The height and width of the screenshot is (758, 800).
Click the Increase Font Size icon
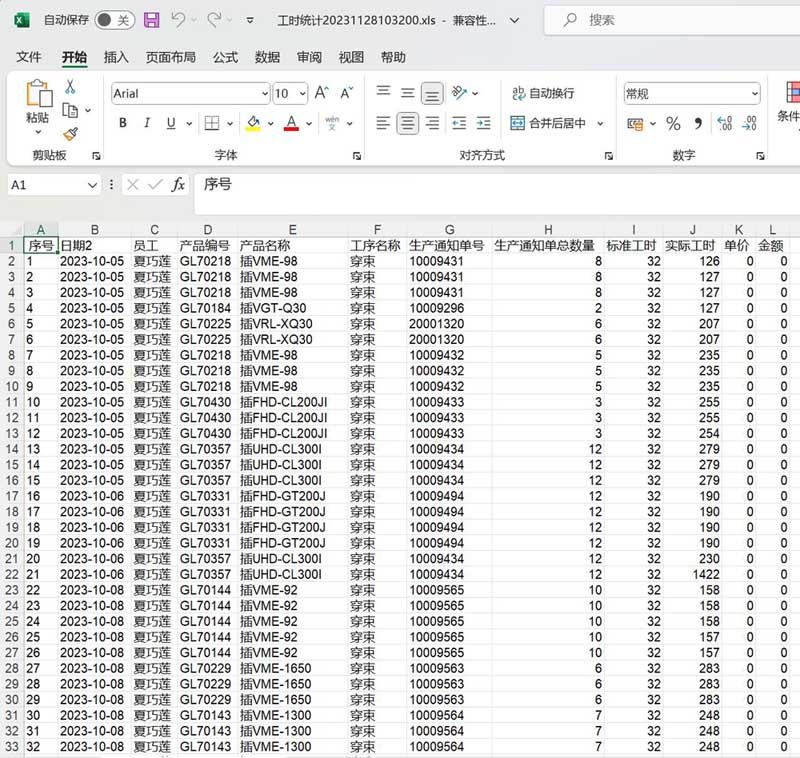click(322, 93)
